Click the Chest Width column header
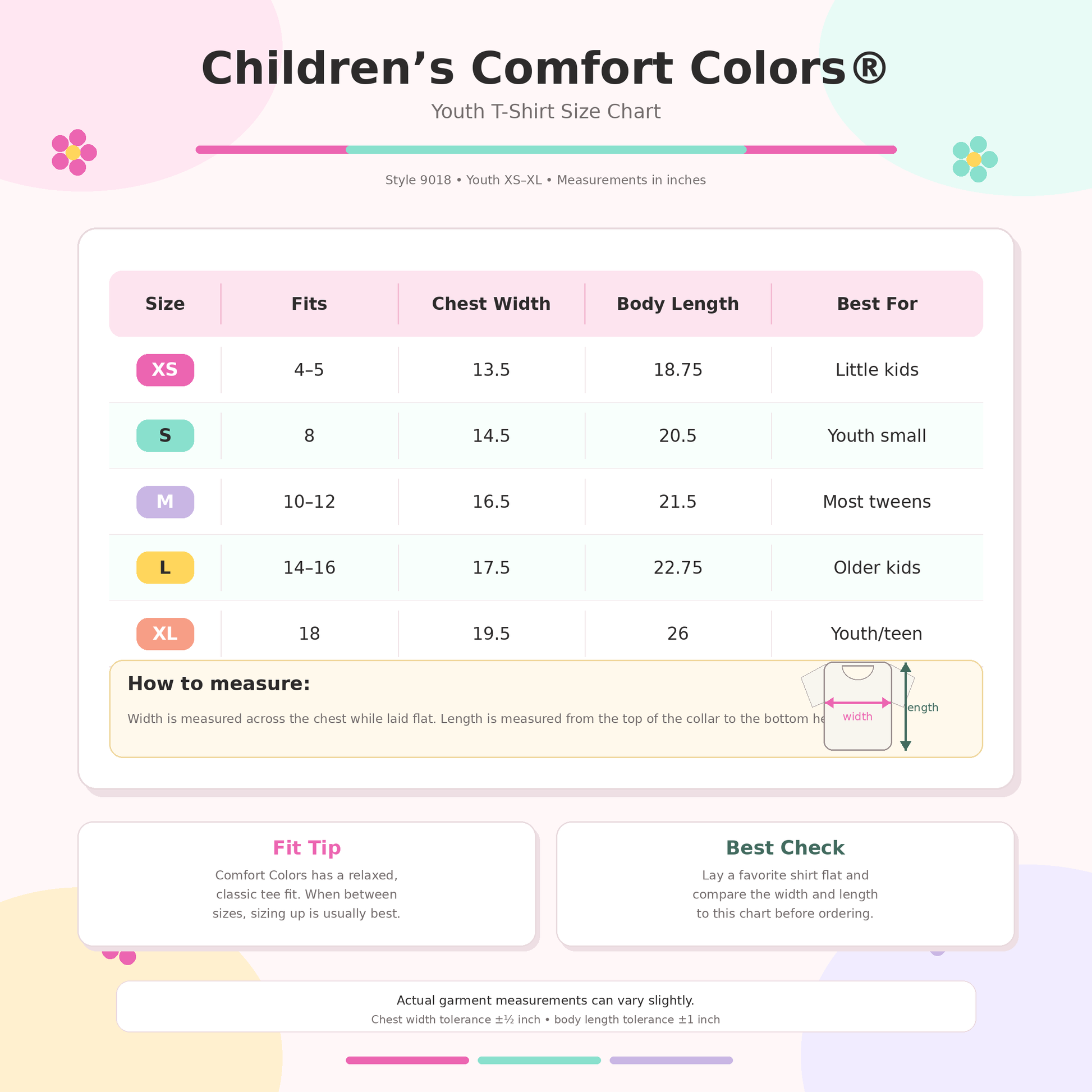 tap(491, 304)
